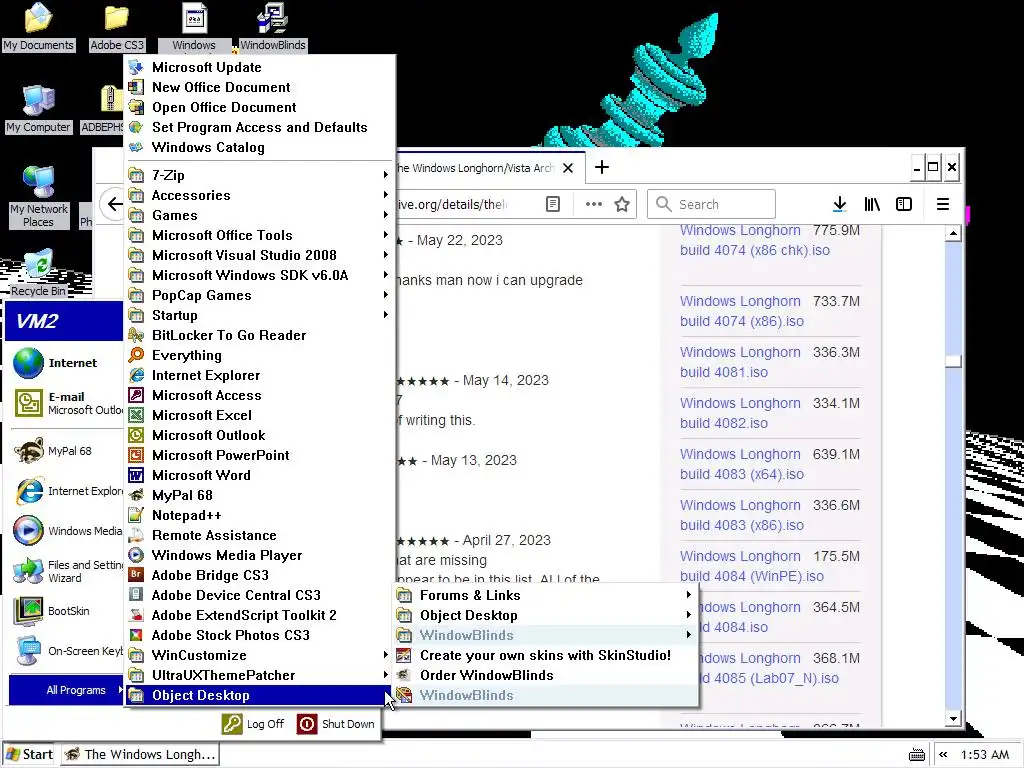The width and height of the screenshot is (1024, 768).
Task: Launch Microsoft Access icon
Action: coord(136,395)
